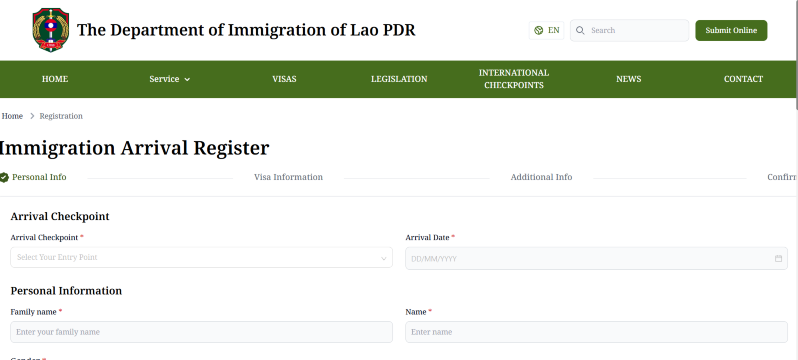798x360 pixels.
Task: Click the Lao immigration emblem logo
Action: click(50, 30)
